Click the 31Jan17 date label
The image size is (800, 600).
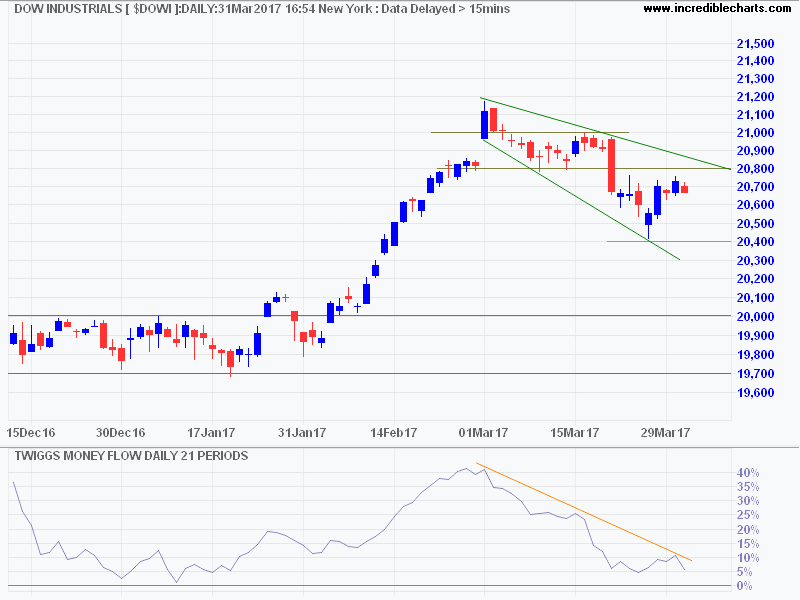[302, 433]
